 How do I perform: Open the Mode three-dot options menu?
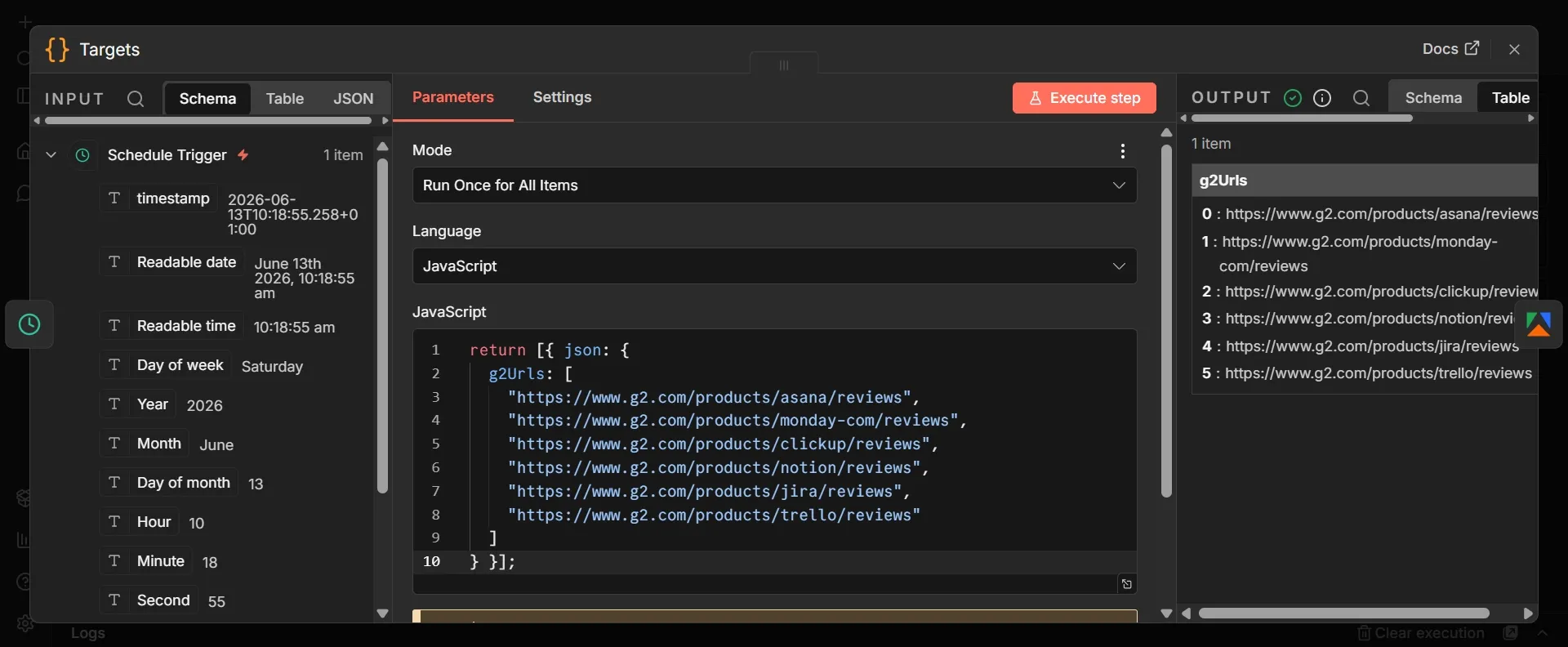tap(1123, 151)
